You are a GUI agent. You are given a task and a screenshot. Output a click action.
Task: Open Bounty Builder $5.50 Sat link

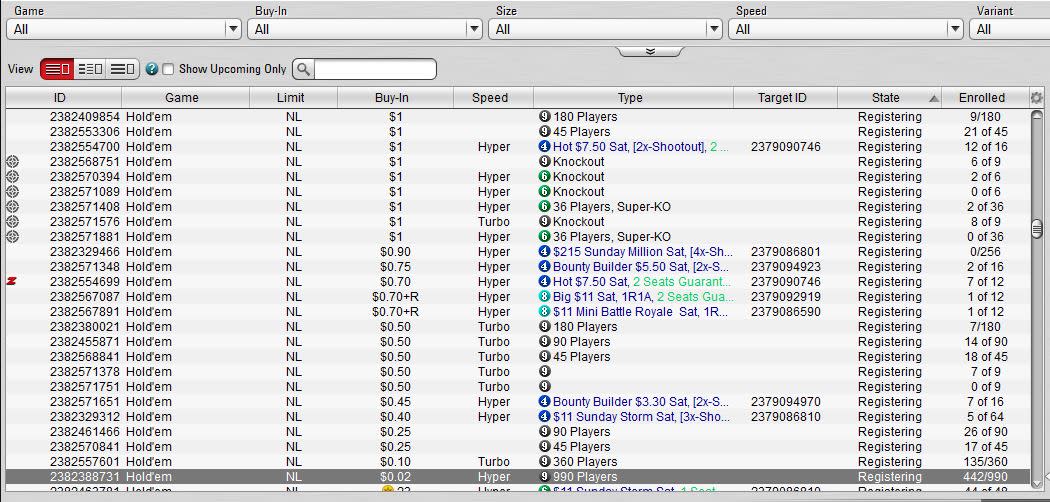(x=641, y=266)
